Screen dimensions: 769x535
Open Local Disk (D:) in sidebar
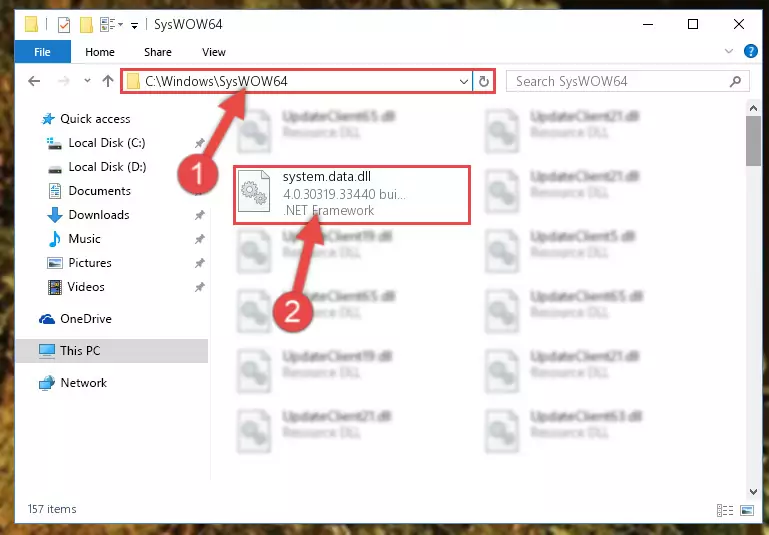(x=107, y=167)
